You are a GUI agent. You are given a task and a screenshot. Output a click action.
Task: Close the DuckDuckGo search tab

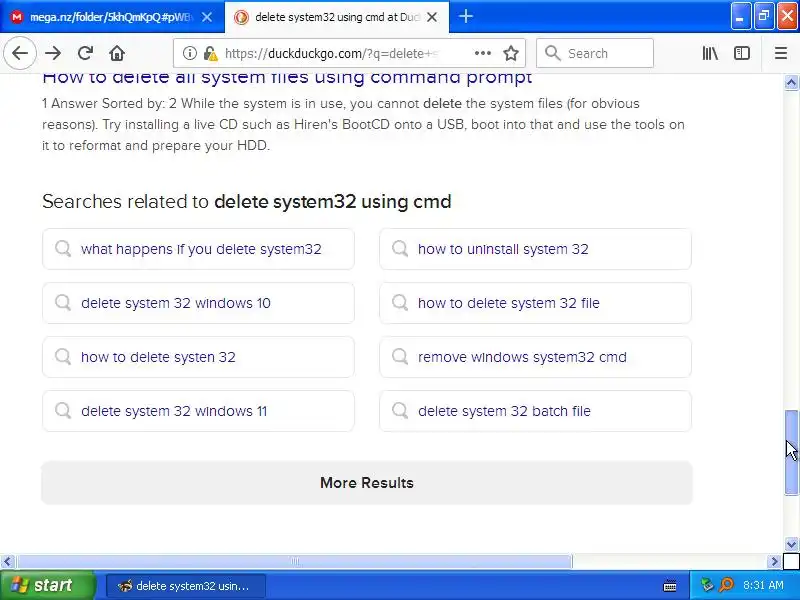(432, 17)
